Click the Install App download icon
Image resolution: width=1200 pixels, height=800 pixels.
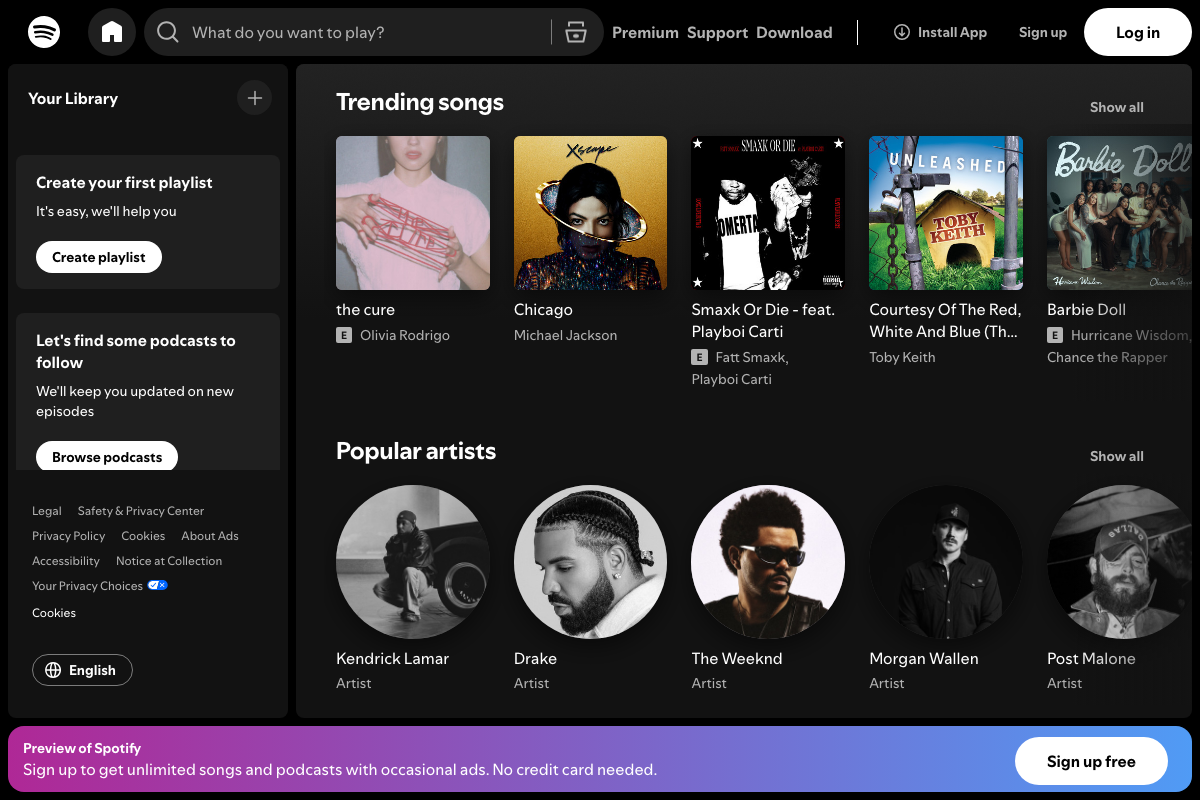[901, 32]
